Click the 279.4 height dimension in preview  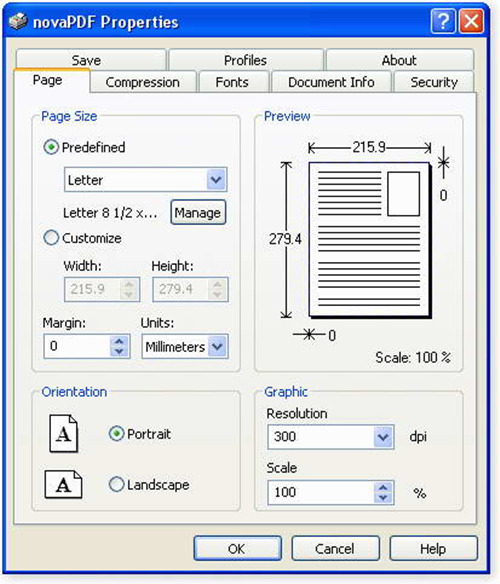coord(285,239)
